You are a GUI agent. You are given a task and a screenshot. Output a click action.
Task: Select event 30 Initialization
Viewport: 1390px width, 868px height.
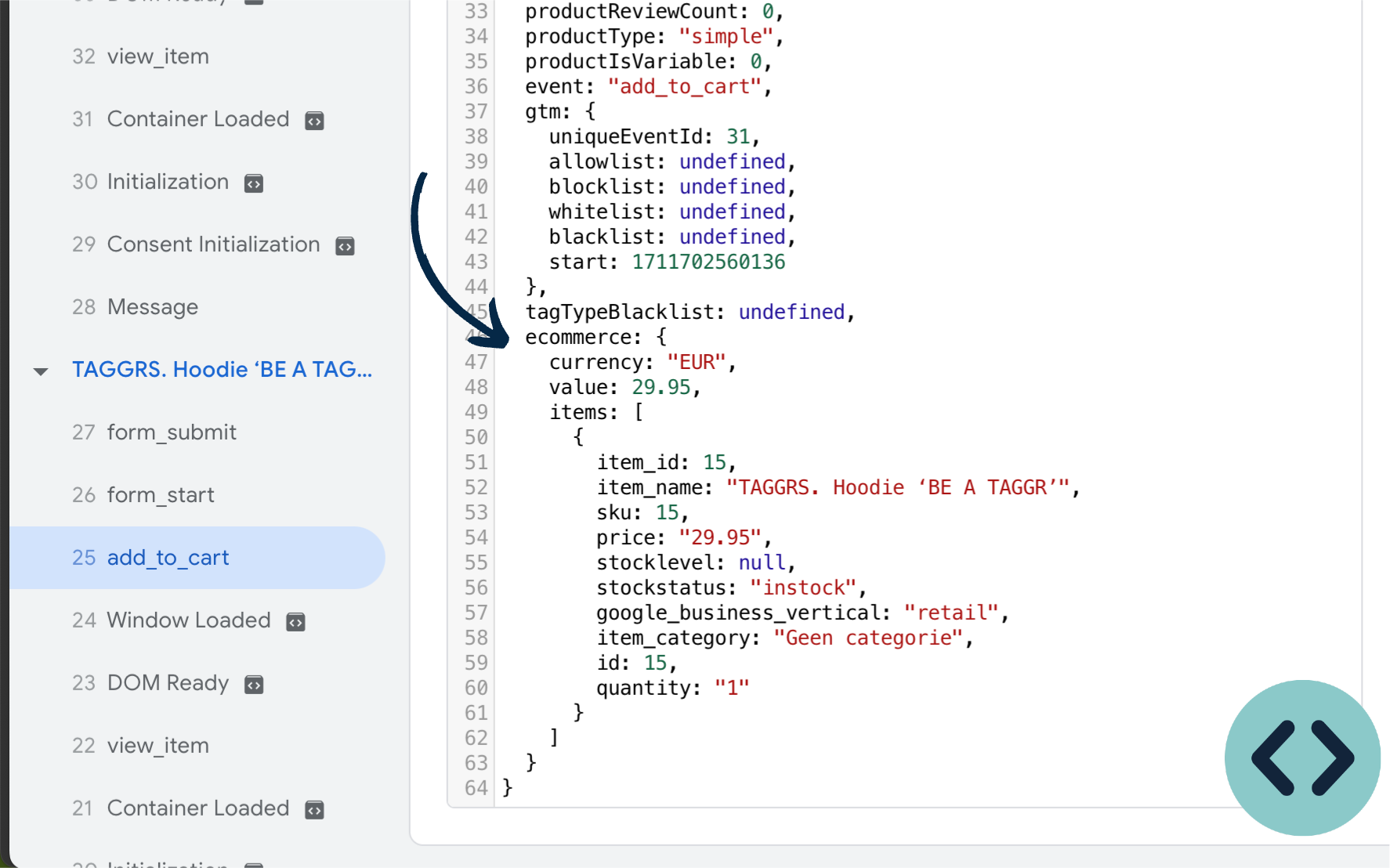click(150, 182)
